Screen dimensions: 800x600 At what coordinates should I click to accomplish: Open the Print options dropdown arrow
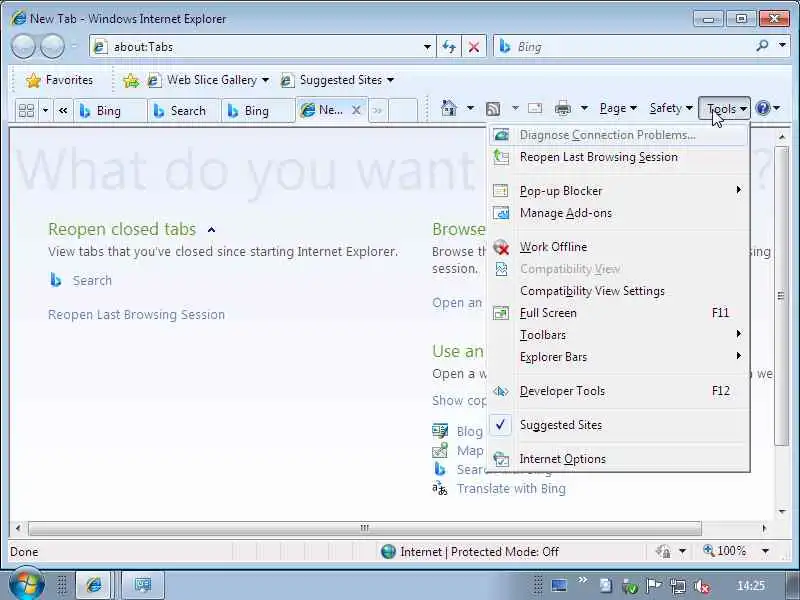pos(584,108)
